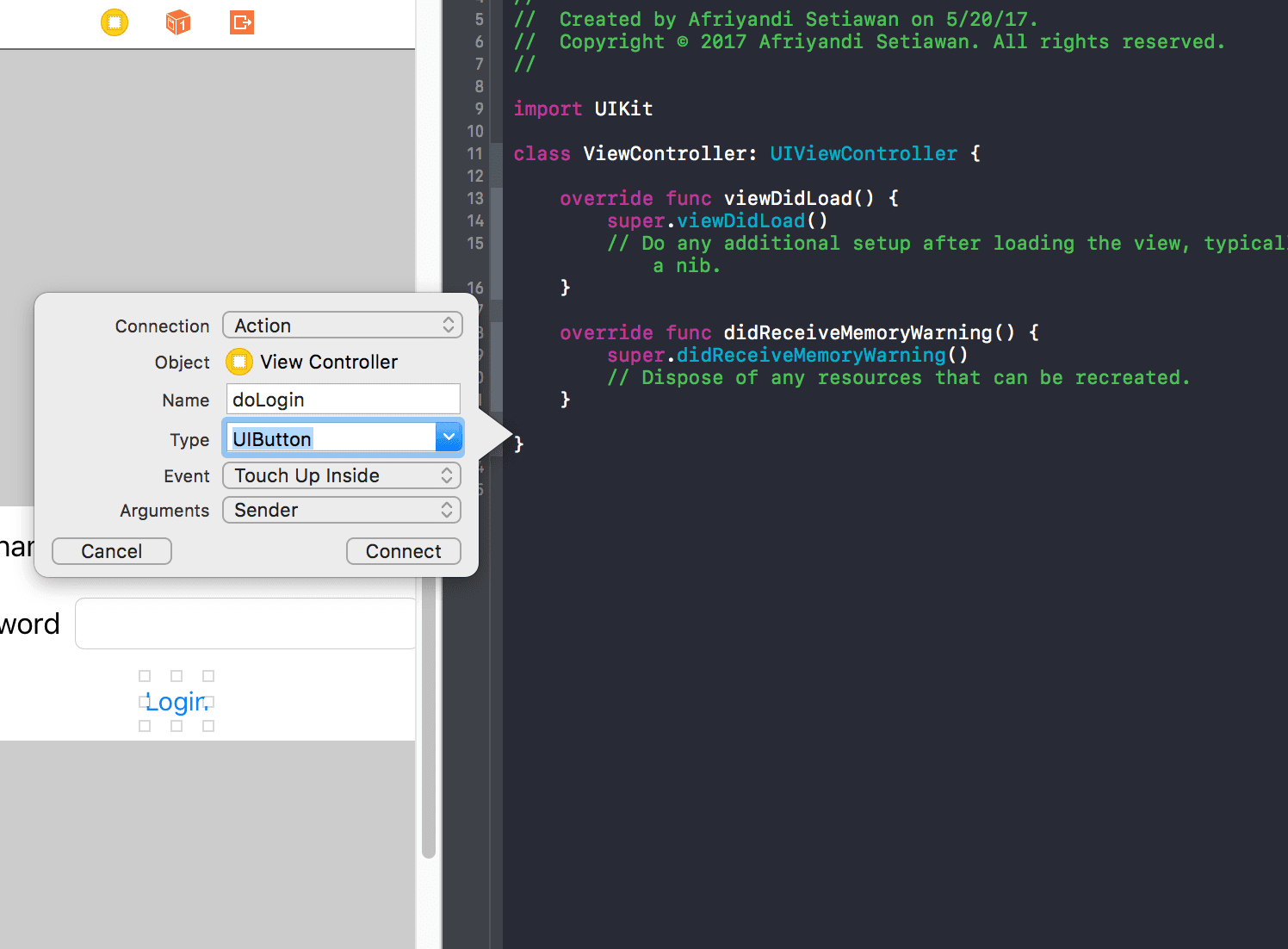
Task: Click 'viewDidLoad()' in the override func line
Action: [x=799, y=198]
